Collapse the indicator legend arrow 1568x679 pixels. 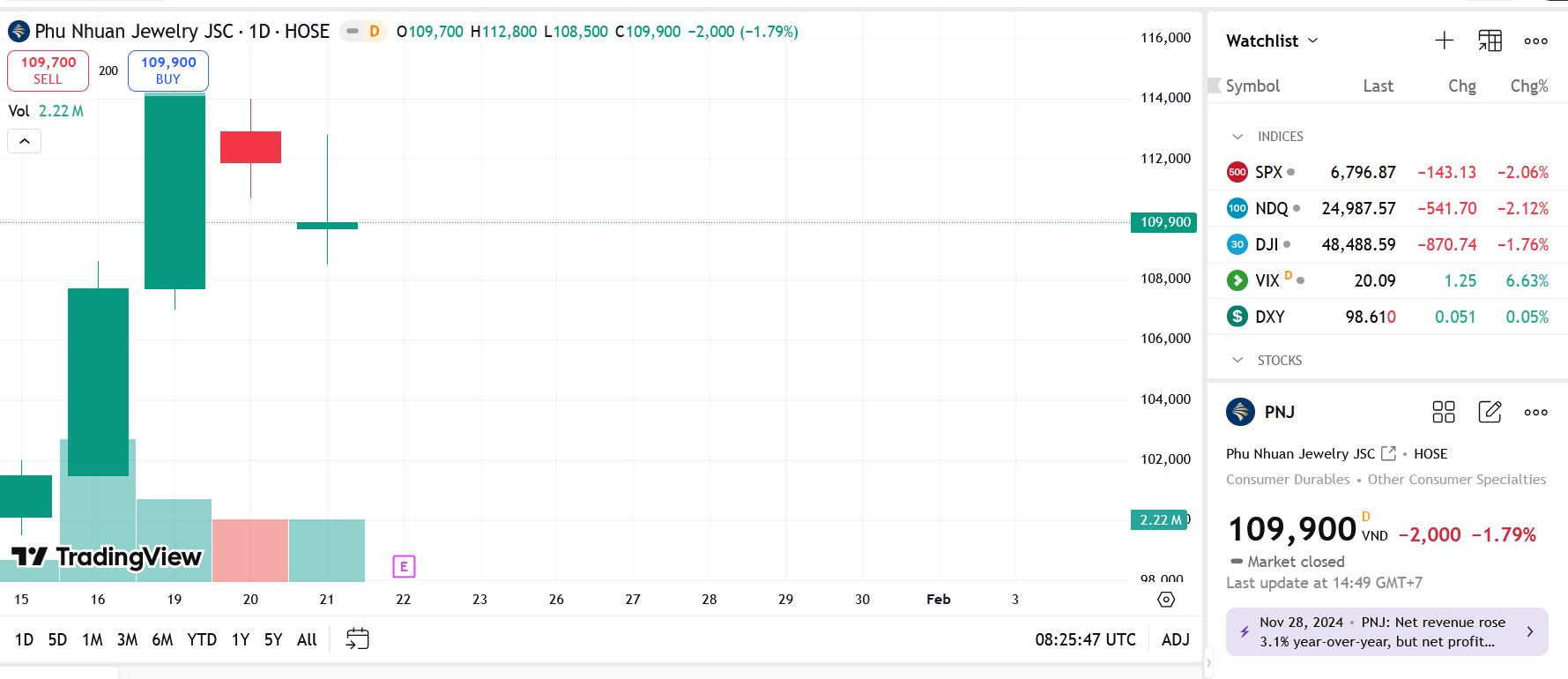[x=24, y=141]
